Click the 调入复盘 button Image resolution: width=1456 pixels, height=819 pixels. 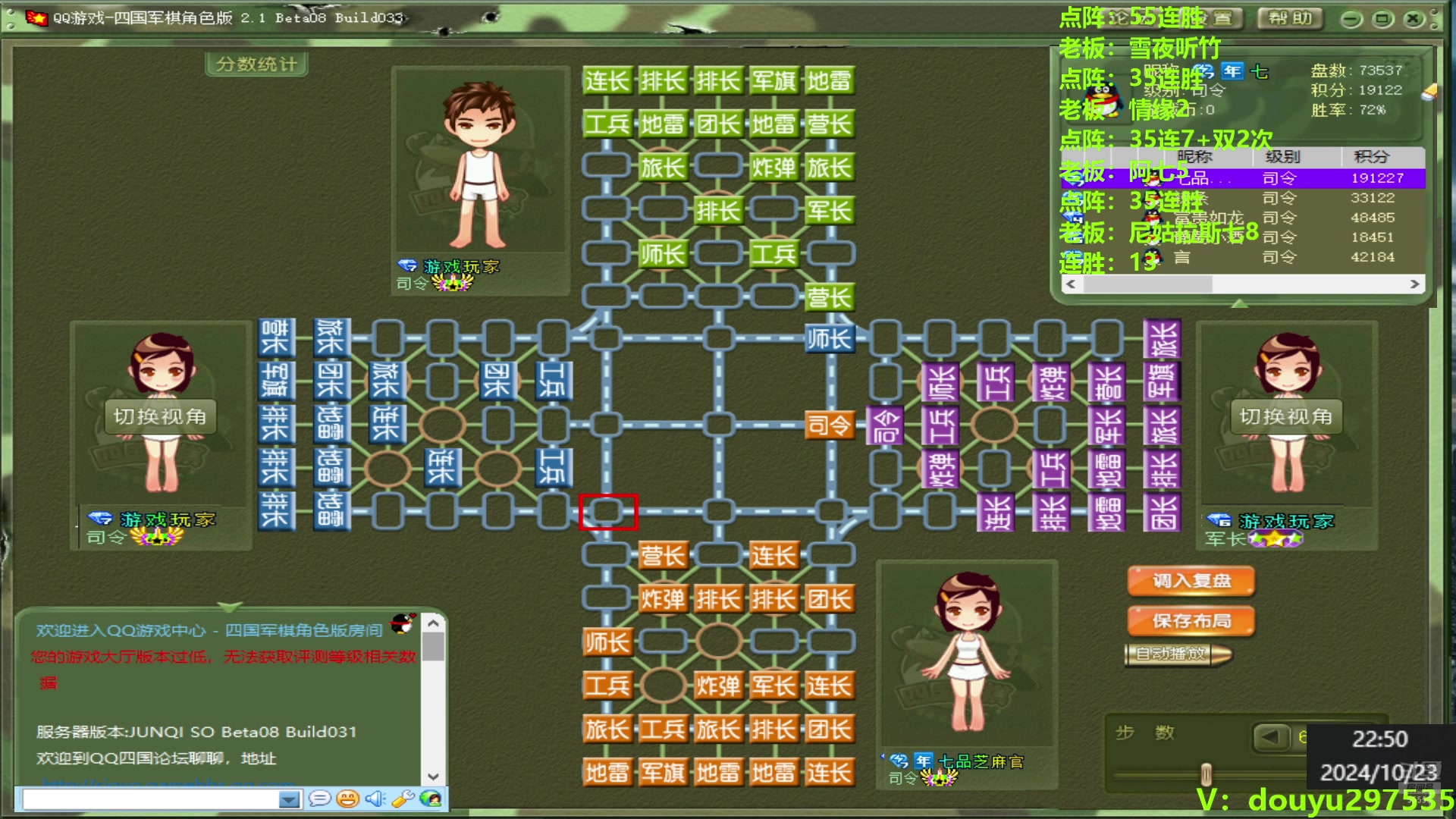(x=1191, y=581)
